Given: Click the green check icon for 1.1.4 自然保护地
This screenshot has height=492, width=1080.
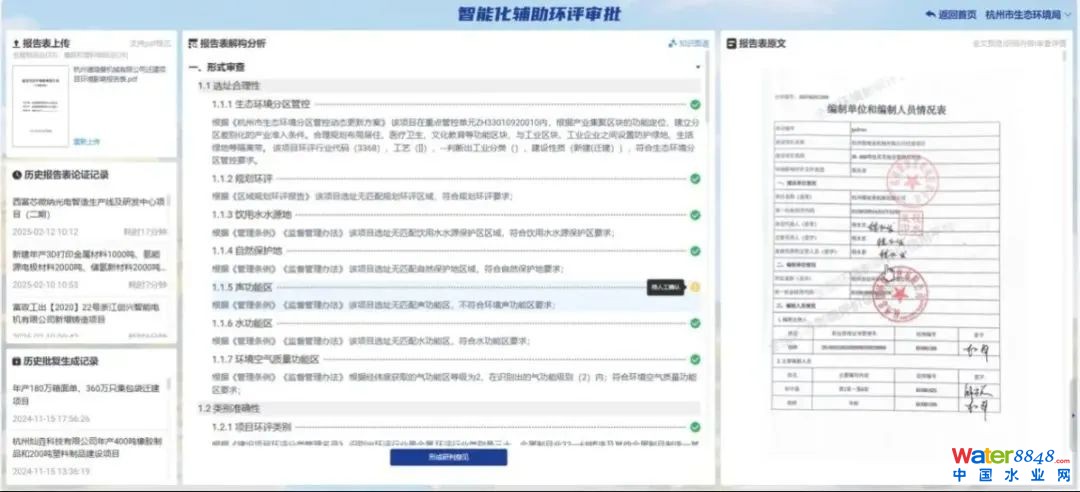Looking at the screenshot, I should pyautogui.click(x=695, y=251).
